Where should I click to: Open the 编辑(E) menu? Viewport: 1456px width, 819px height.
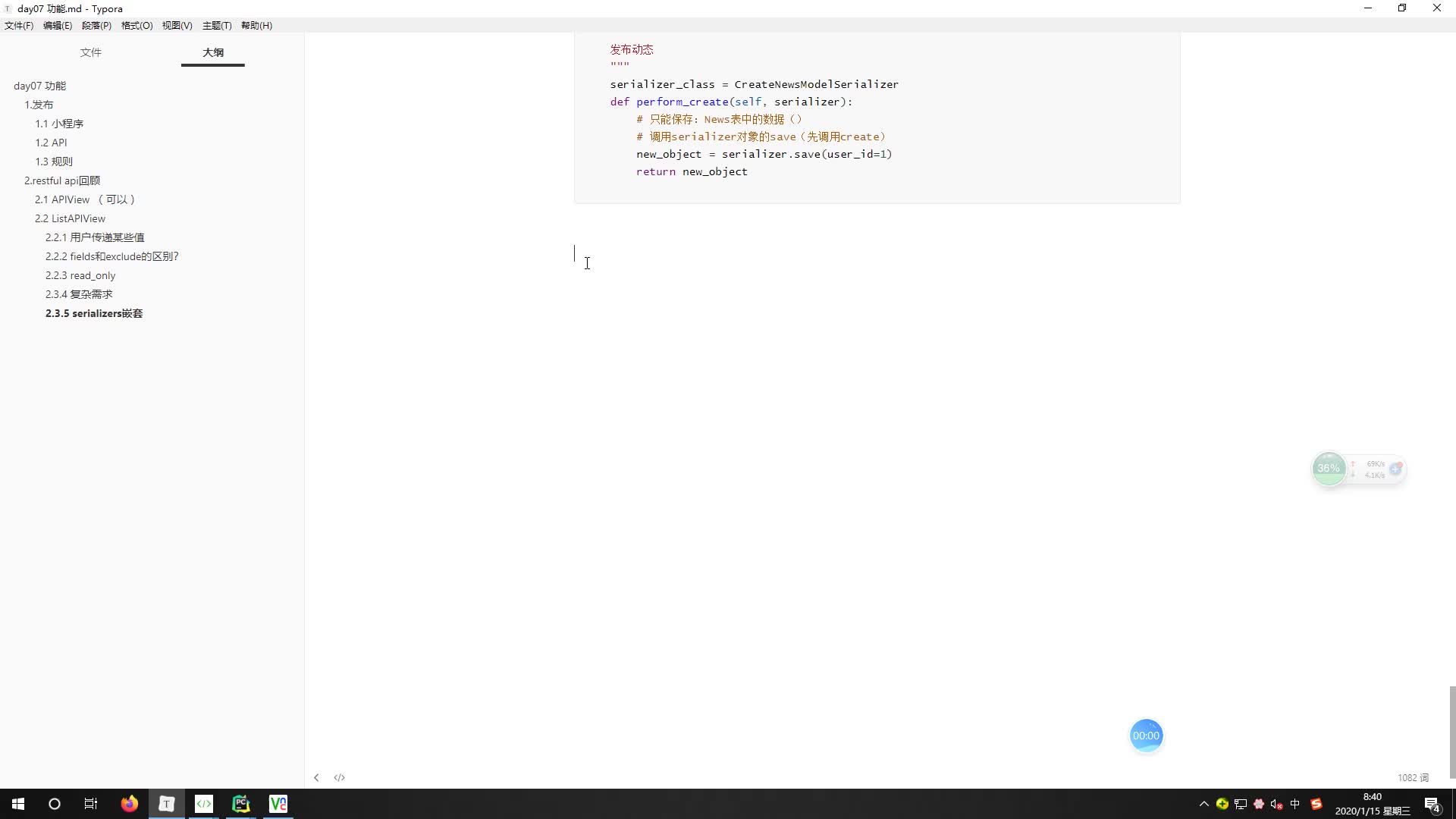tap(58, 25)
